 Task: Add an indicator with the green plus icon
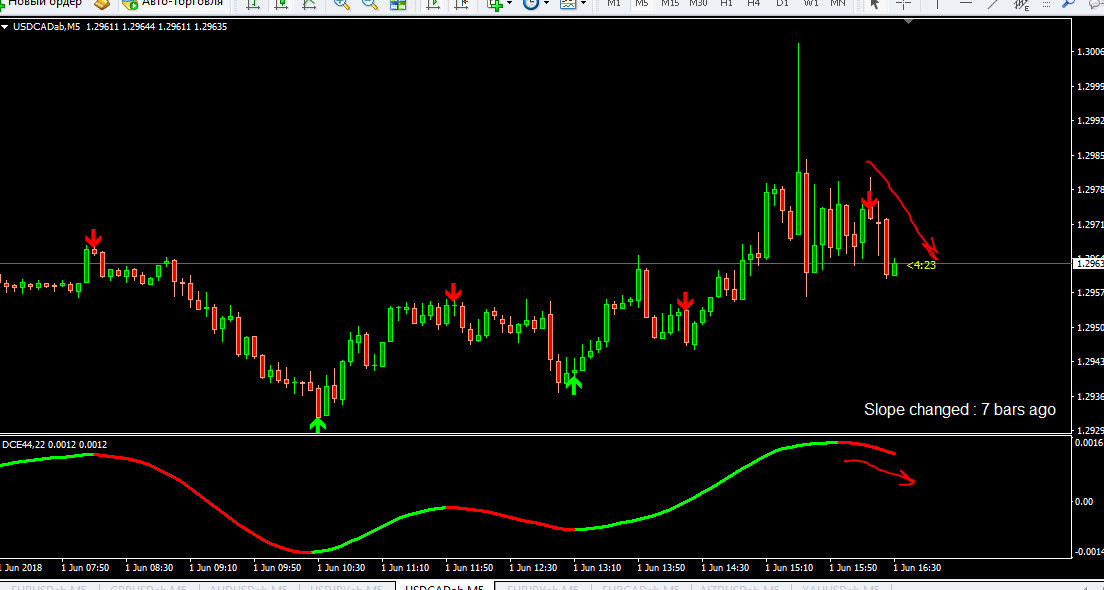pos(496,4)
